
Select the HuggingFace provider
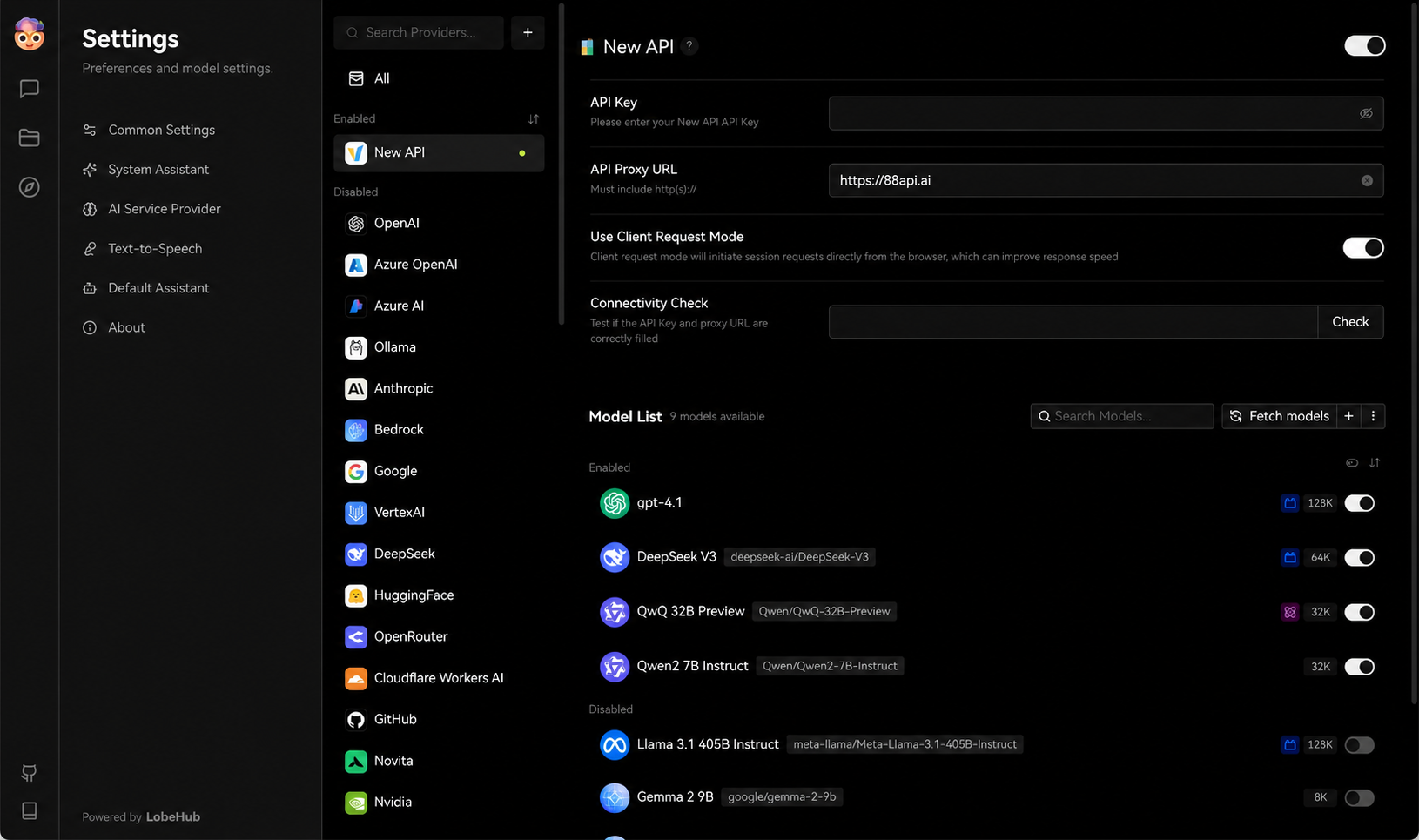click(439, 595)
